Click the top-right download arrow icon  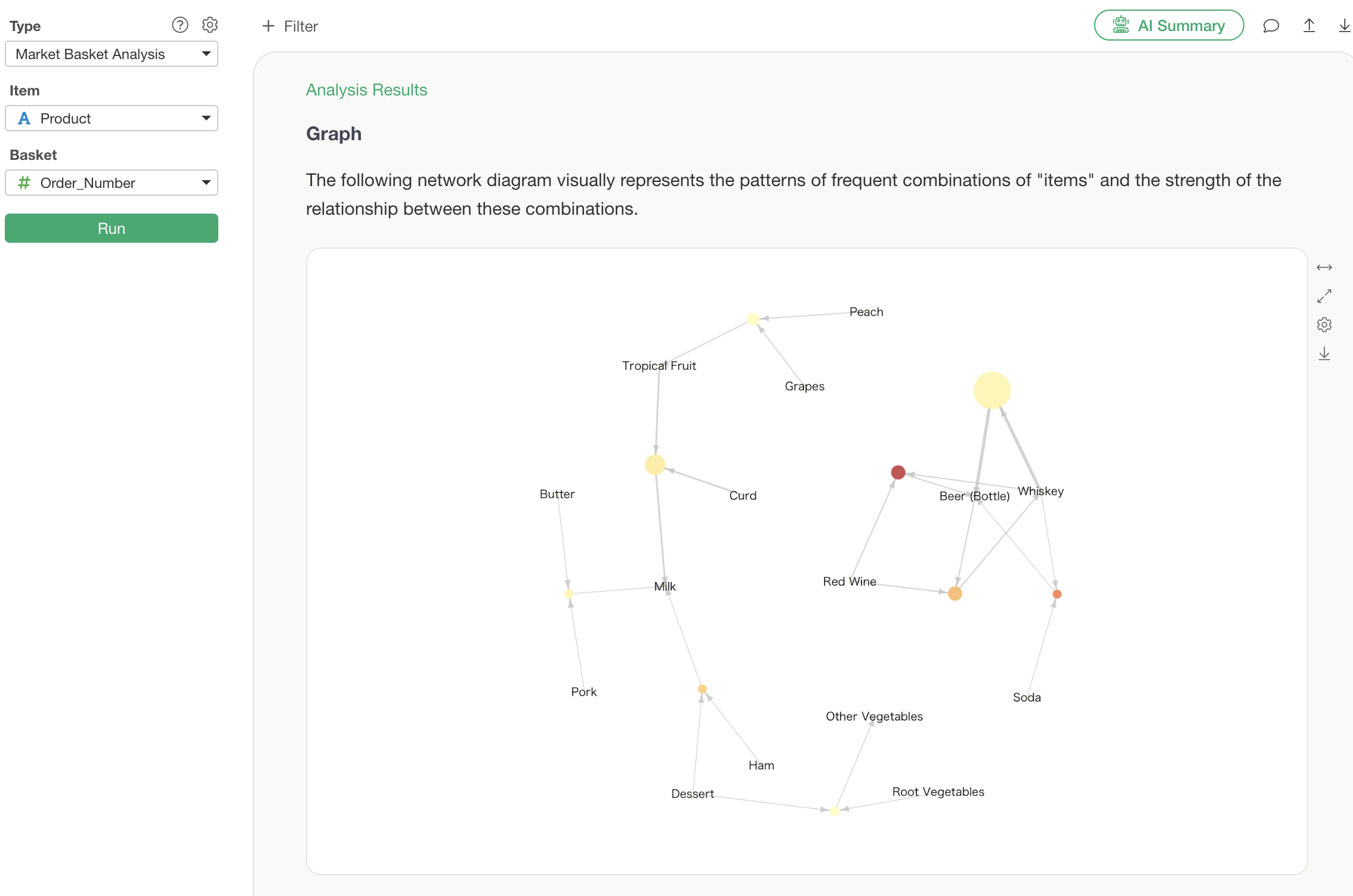coord(1345,26)
